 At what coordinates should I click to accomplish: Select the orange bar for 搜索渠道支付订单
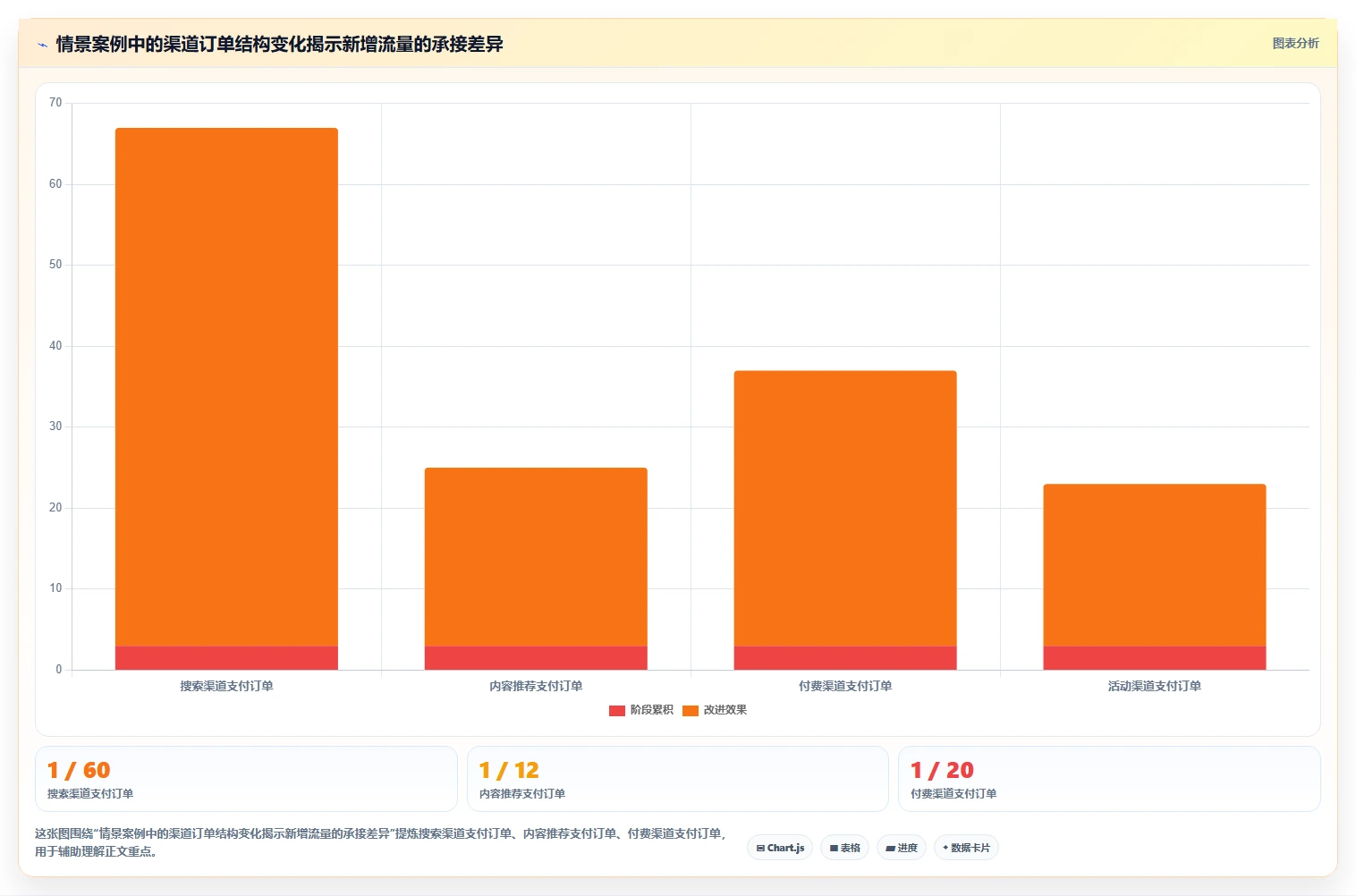coord(226,387)
